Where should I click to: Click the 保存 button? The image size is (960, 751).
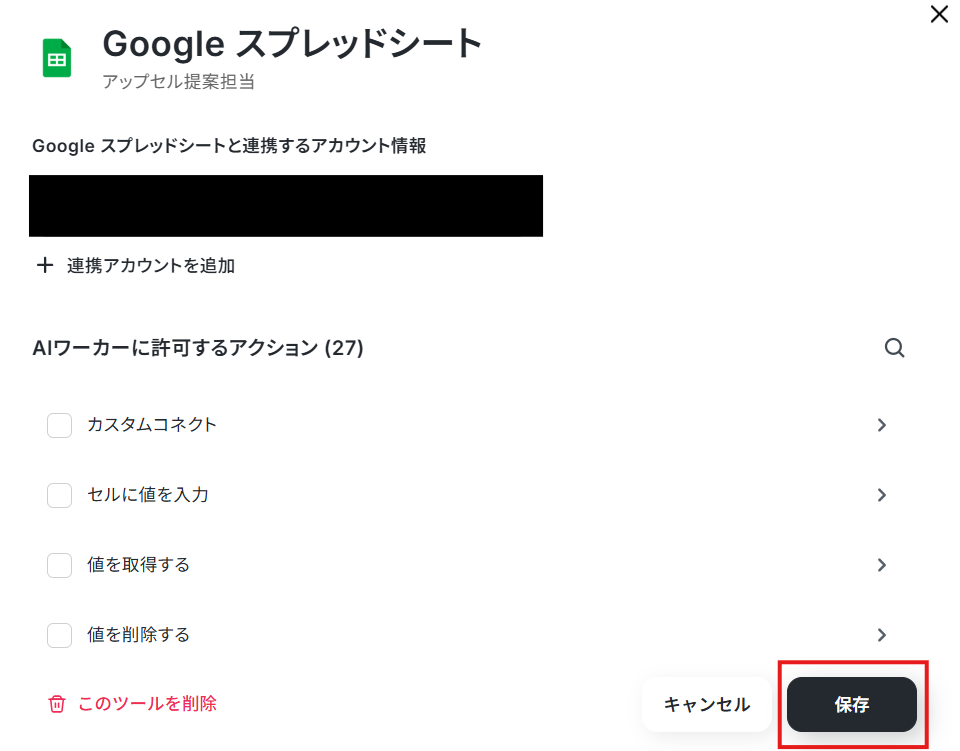point(852,704)
